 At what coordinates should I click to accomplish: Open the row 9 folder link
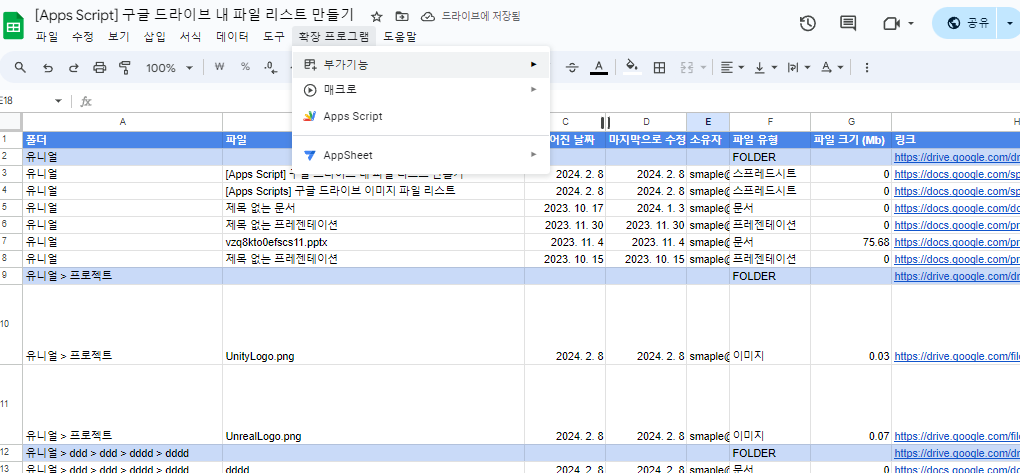coord(957,276)
